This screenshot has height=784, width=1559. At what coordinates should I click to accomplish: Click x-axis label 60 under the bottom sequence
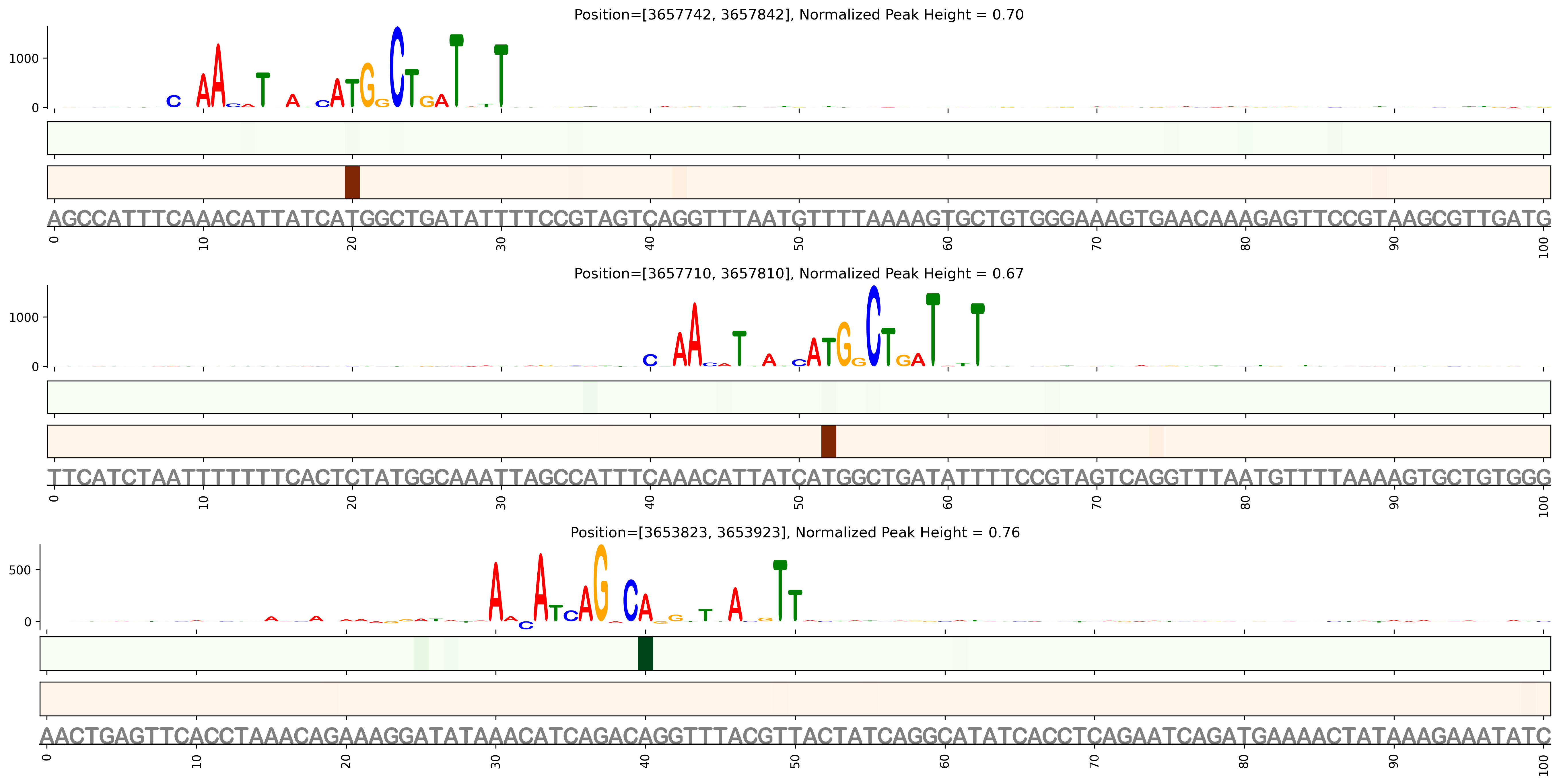coord(945,761)
